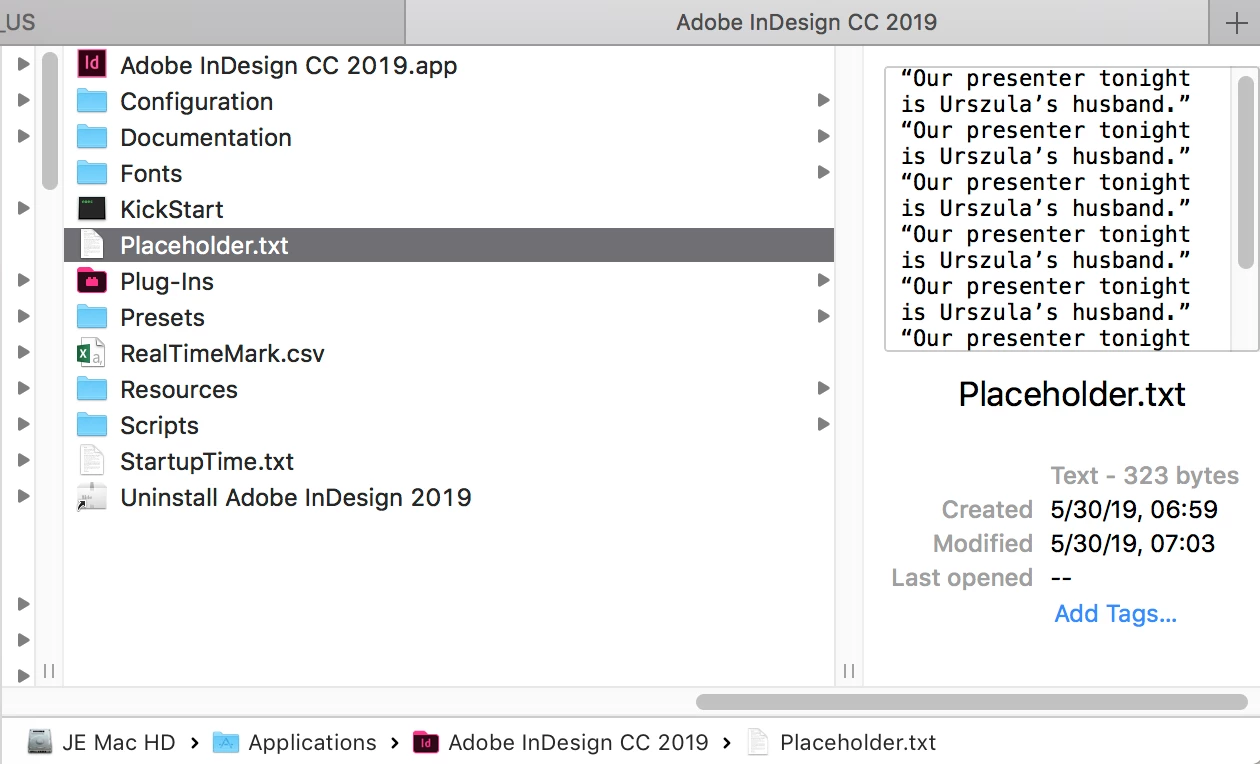
Task: Click the Fonts folder icon
Action: coord(92,173)
